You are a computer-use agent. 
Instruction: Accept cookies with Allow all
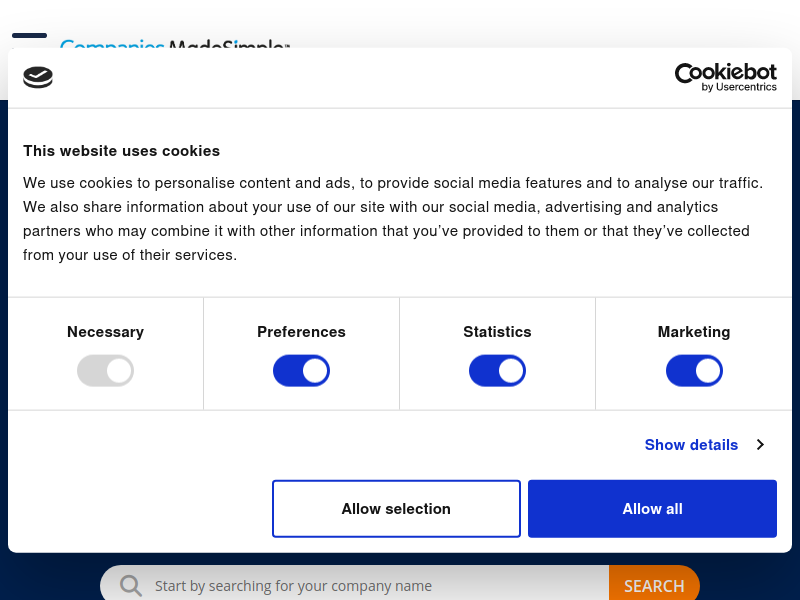click(653, 509)
